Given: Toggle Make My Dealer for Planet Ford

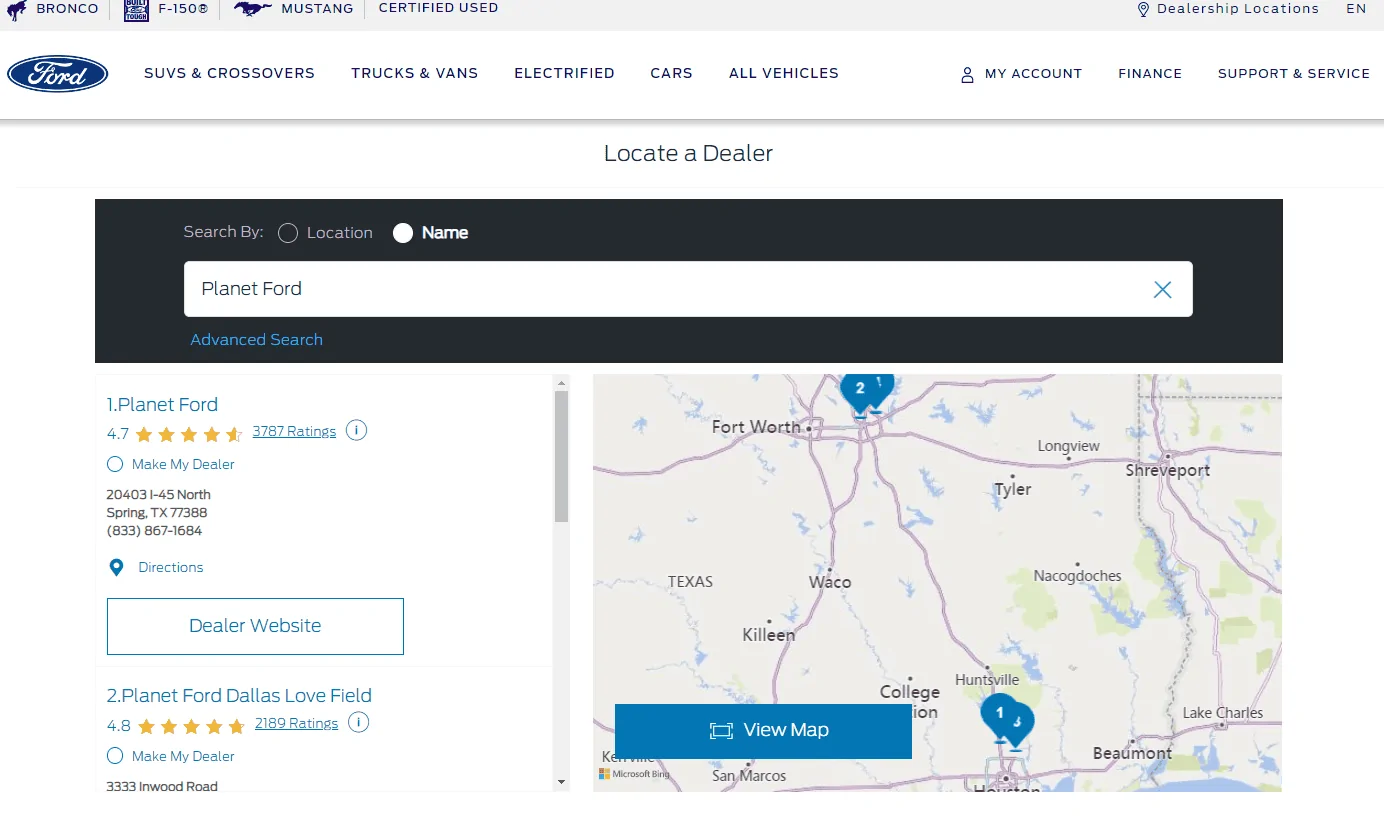Looking at the screenshot, I should coord(115,464).
